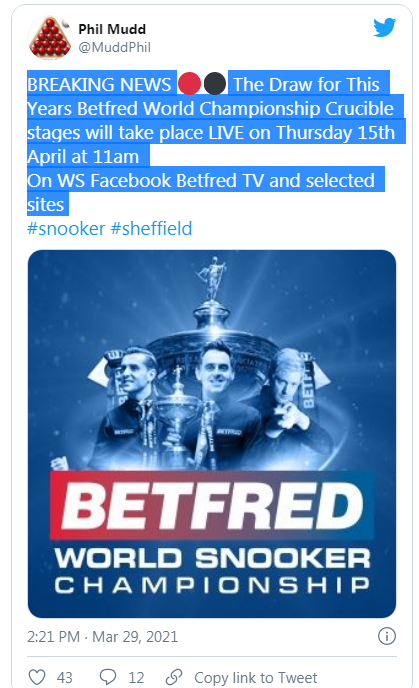Click the 2:21 PM Mar 29, 2021 timestamp
This screenshot has height=688, width=419.
pyautogui.click(x=103, y=636)
